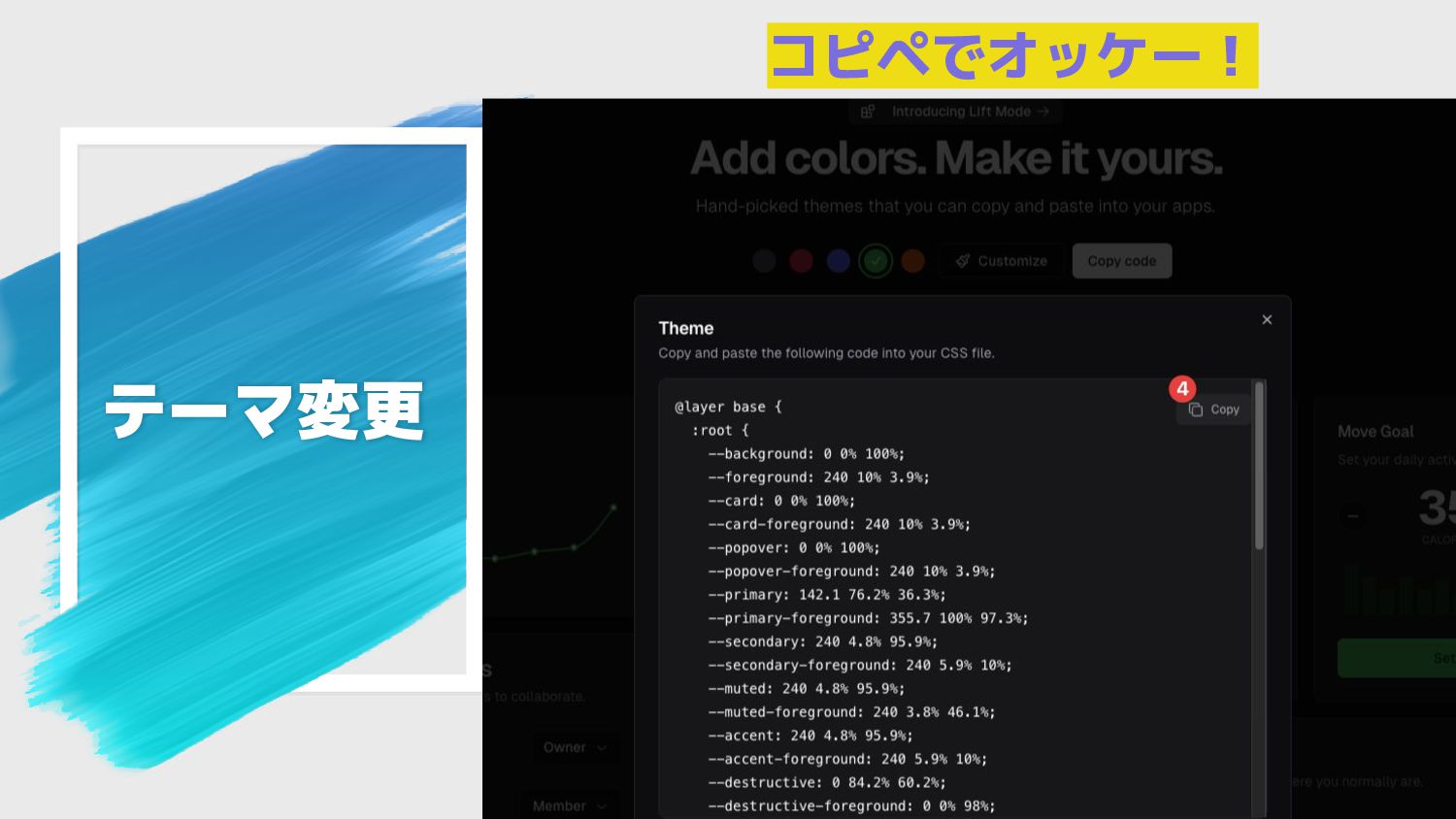The image size is (1456, 819).
Task: Click the '--secondary-foreground: 240 5.9% 10%;' line
Action: [x=860, y=665]
